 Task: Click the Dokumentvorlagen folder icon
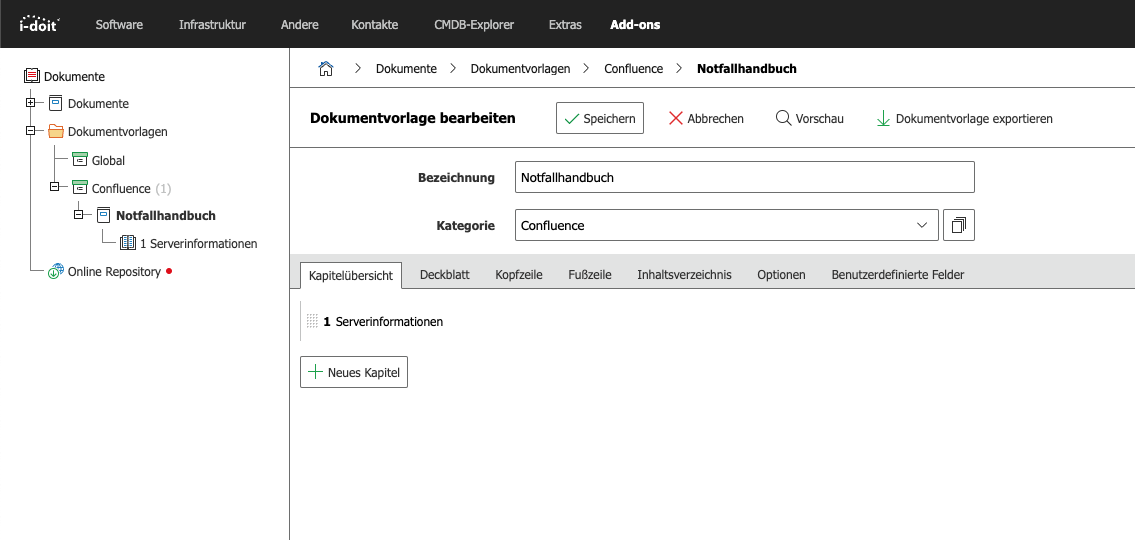[56, 132]
